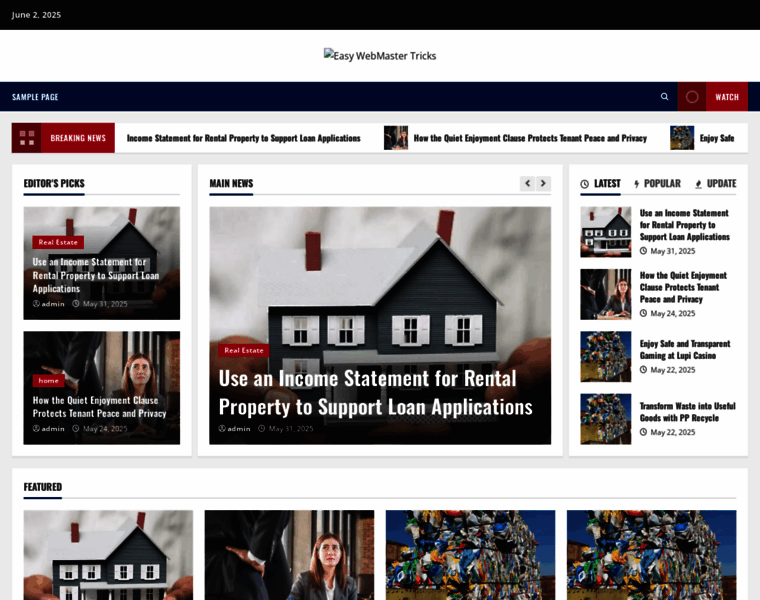760x600 pixels.
Task: Open Latest item Transform Waste into Useful Goods
Action: [x=688, y=412]
